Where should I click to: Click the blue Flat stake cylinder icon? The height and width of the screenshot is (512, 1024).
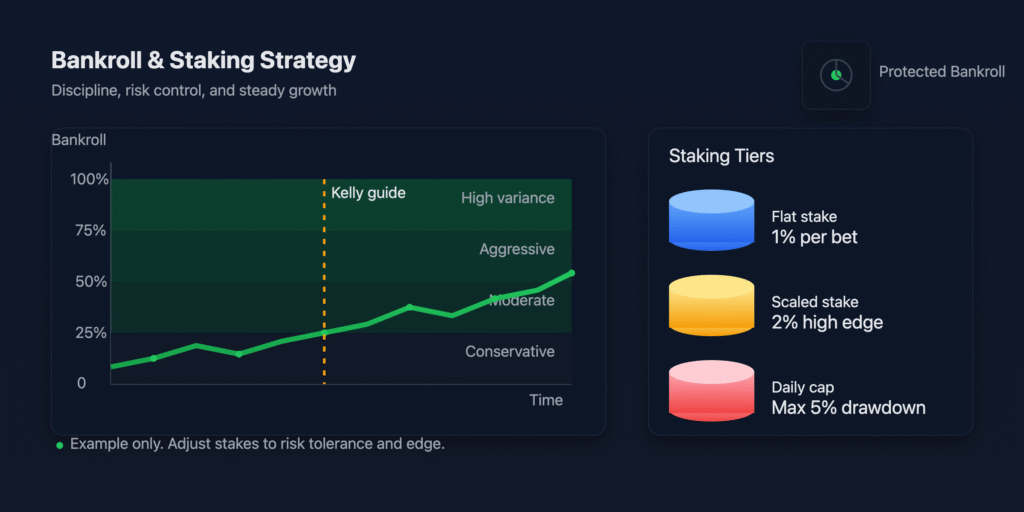(x=710, y=220)
